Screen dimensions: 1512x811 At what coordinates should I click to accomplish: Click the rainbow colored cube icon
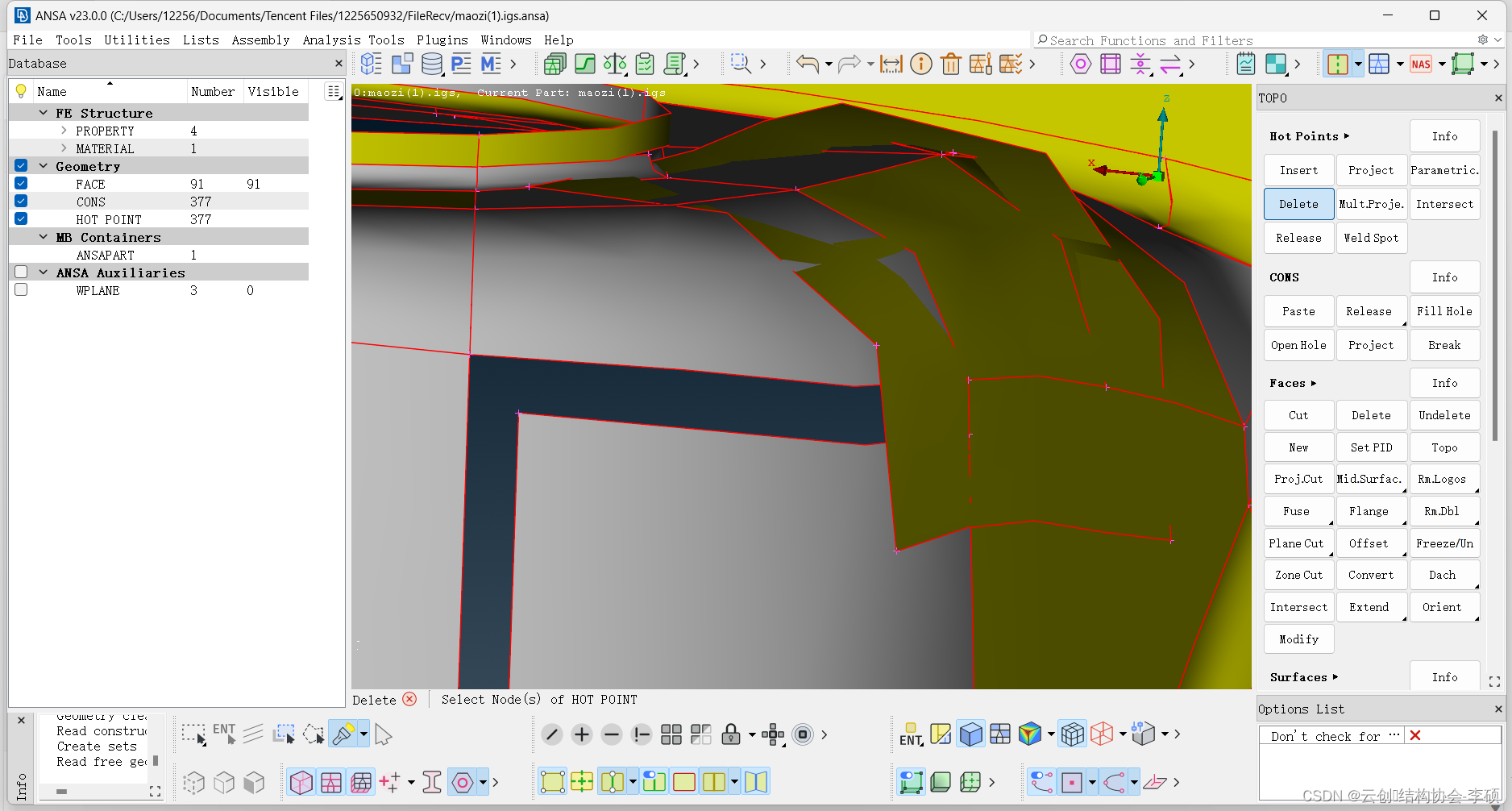pyautogui.click(x=1029, y=734)
